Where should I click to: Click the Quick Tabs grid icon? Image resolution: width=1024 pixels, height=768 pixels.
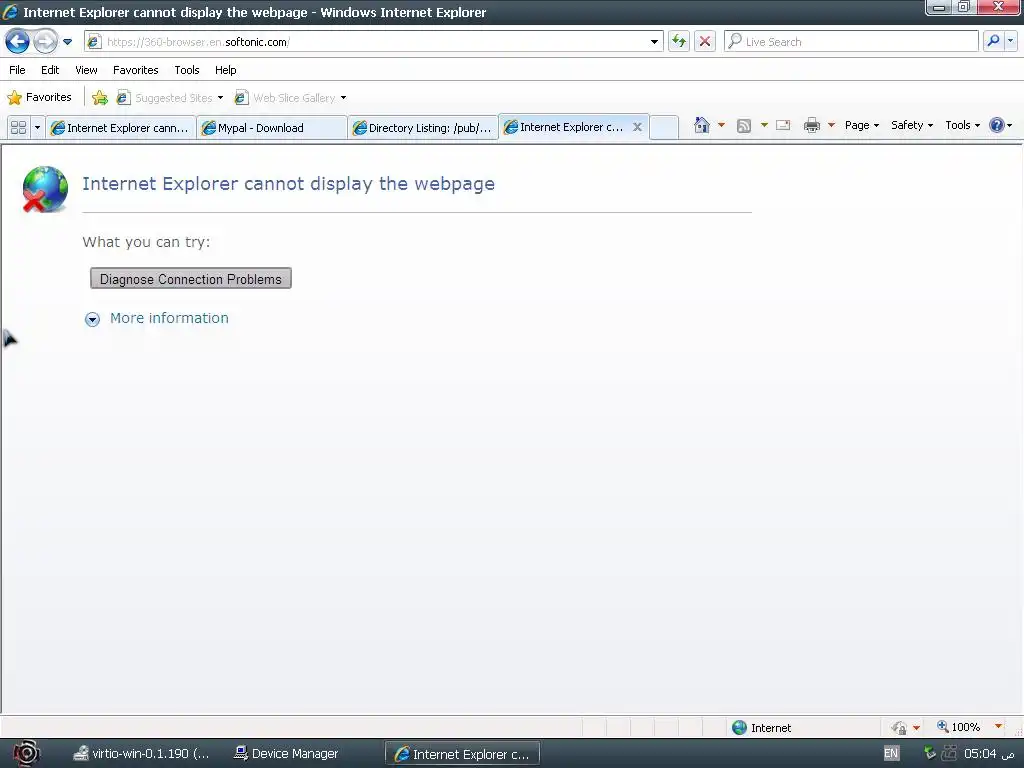point(19,127)
